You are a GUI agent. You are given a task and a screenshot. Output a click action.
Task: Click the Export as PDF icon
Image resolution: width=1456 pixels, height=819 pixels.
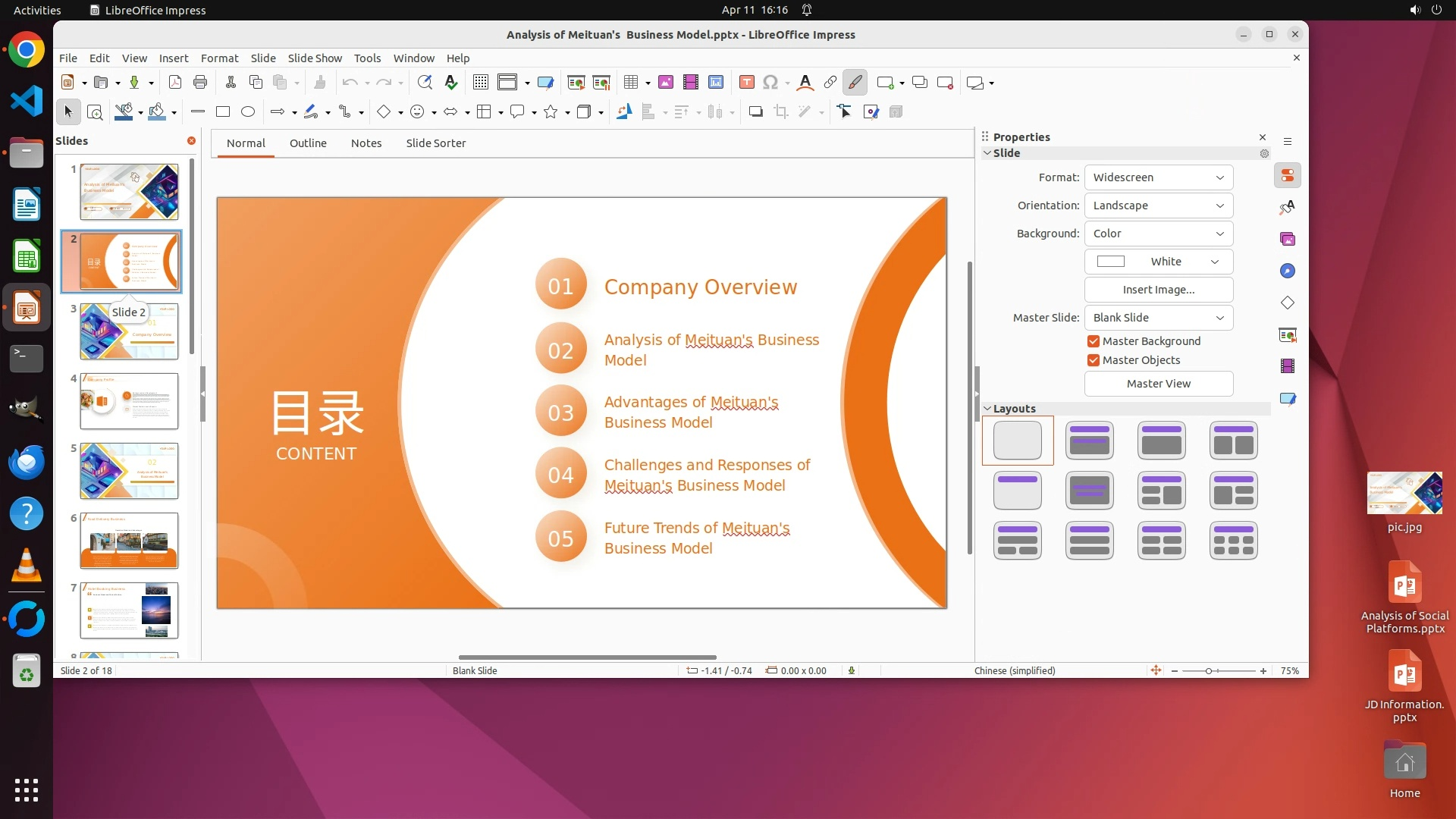[x=175, y=83]
